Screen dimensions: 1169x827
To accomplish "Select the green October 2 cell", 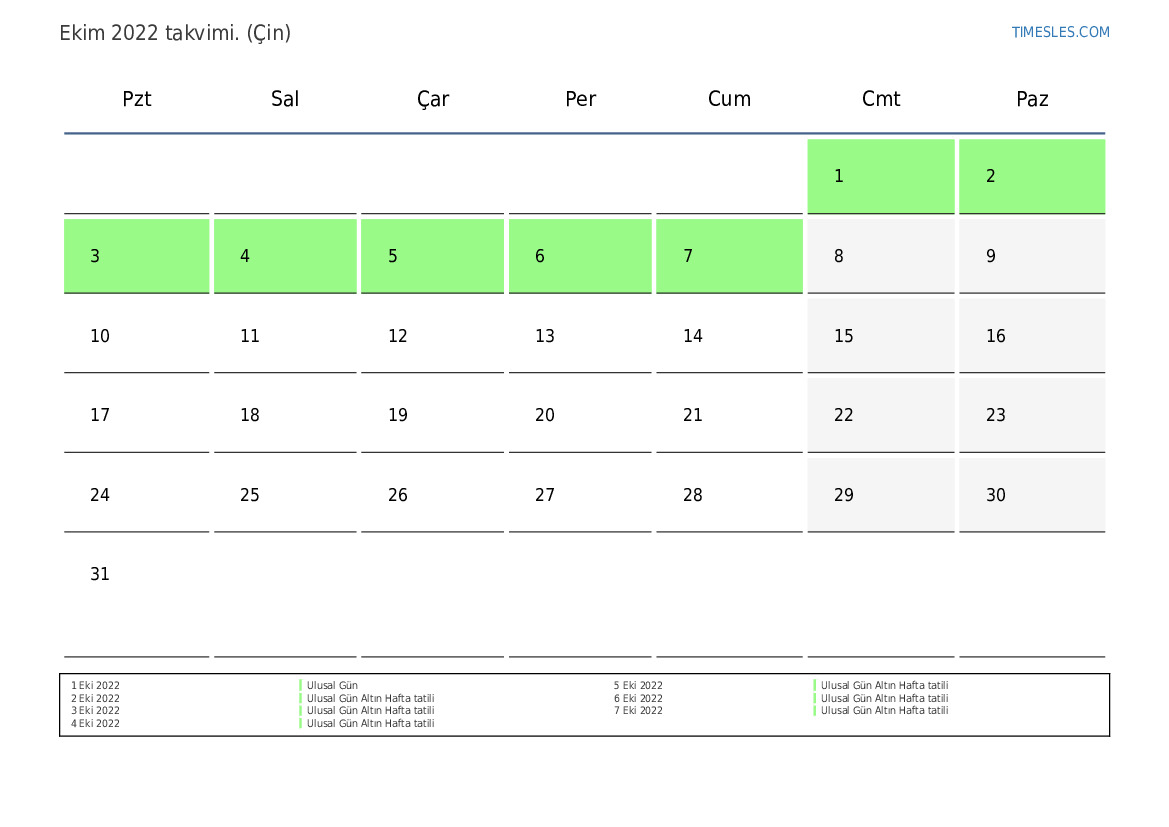I will 1031,176.
